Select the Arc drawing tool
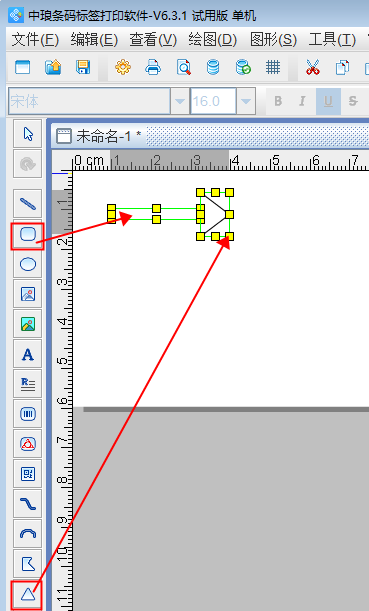Viewport: 369px width, 611px height. [x=28, y=534]
